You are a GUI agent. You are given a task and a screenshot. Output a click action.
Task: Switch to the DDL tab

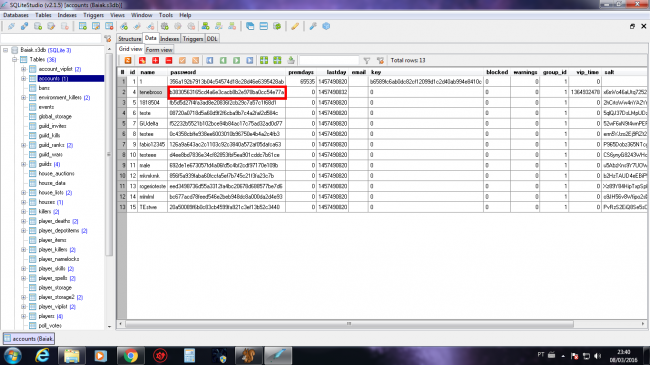212,39
